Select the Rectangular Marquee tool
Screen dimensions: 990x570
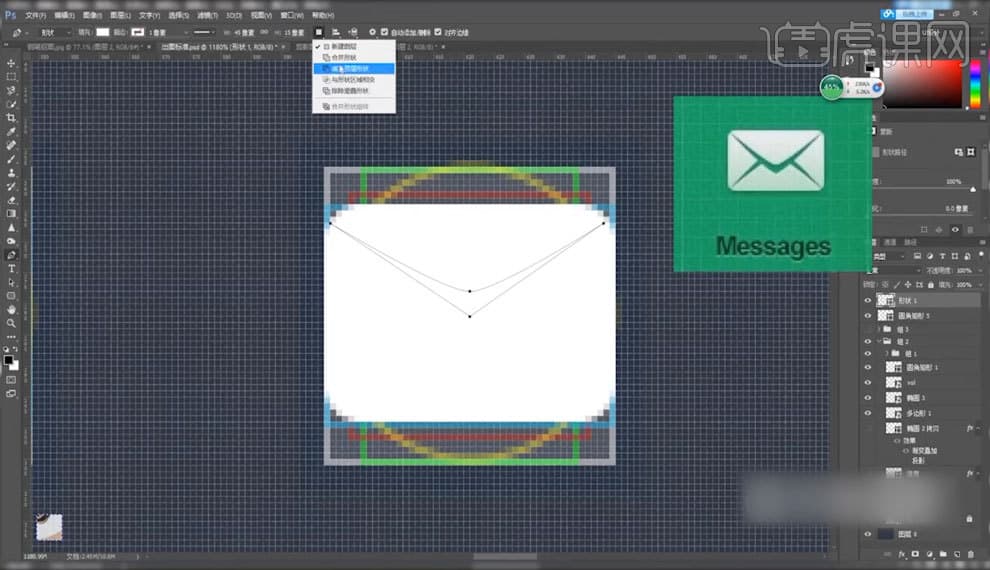(x=11, y=76)
